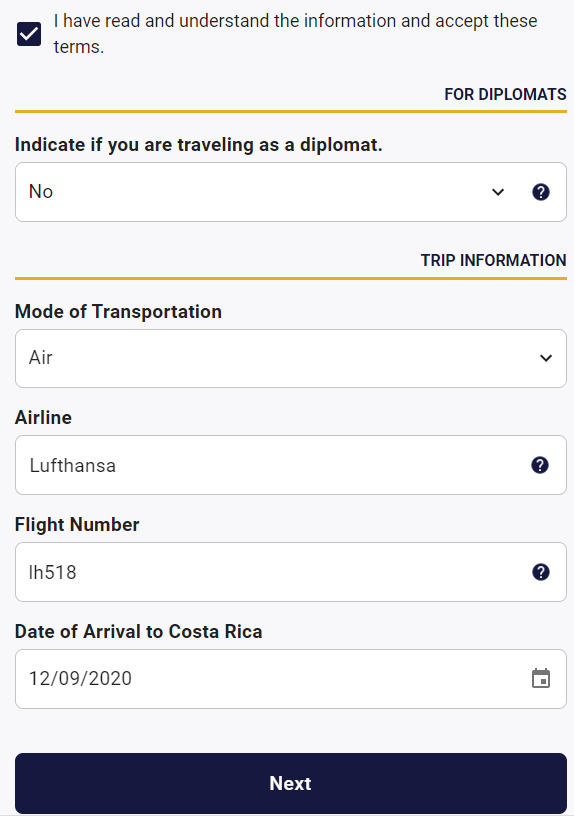This screenshot has height=818, width=574.
Task: Click the Airline input containing Lufthansa
Action: click(291, 465)
